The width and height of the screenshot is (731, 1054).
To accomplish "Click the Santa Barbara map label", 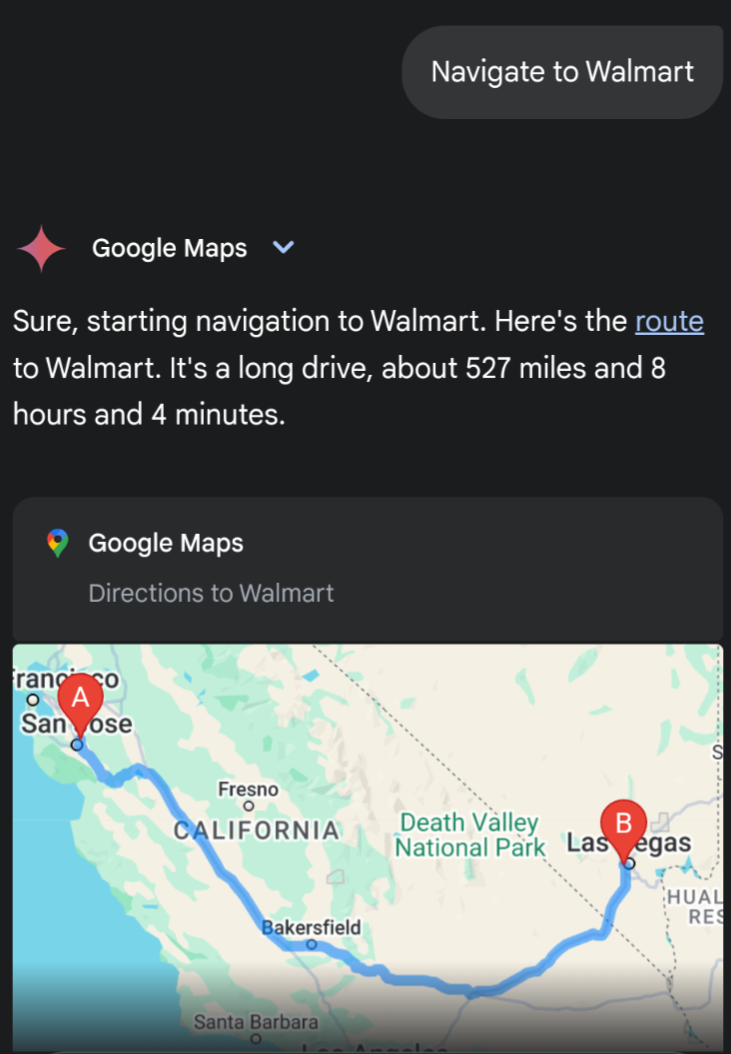I will (x=256, y=1022).
